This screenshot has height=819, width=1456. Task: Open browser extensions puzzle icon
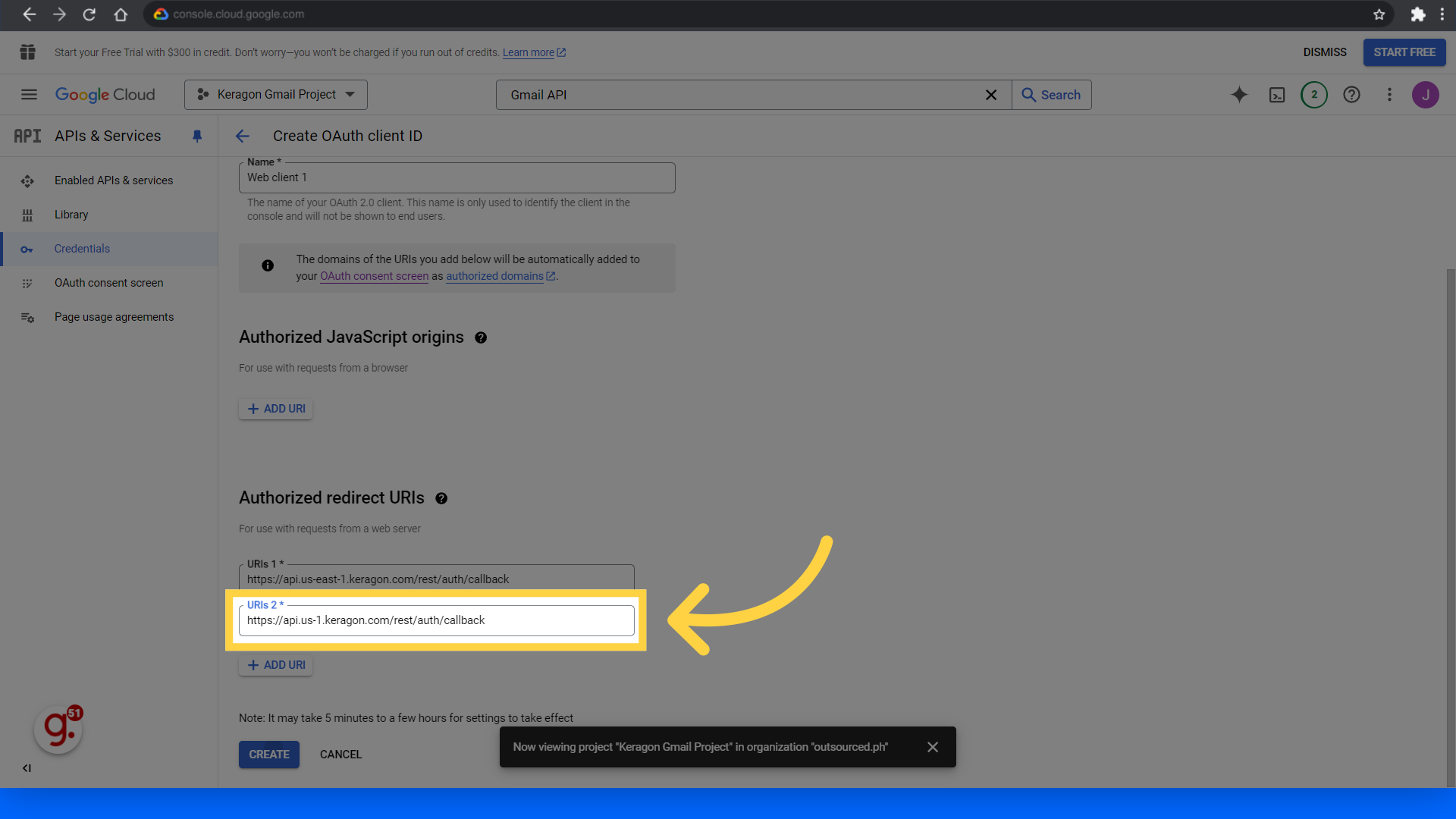click(1417, 14)
